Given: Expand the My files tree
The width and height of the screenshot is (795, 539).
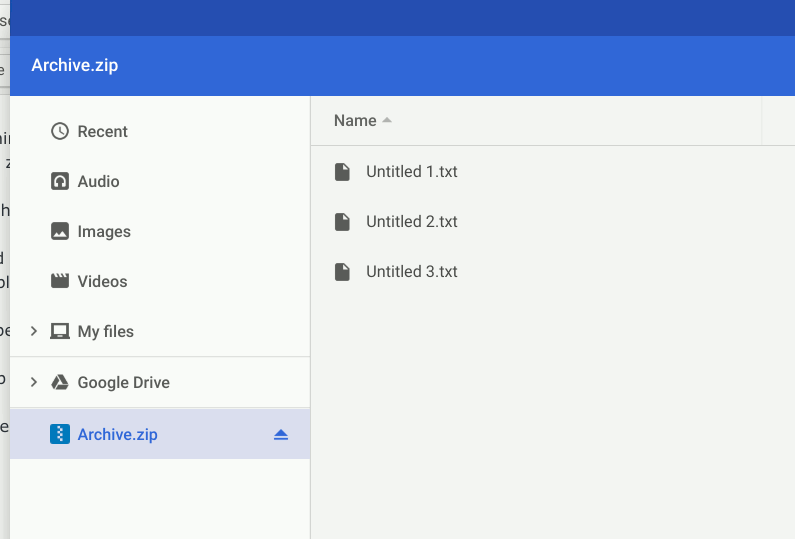Looking at the screenshot, I should [x=34, y=331].
